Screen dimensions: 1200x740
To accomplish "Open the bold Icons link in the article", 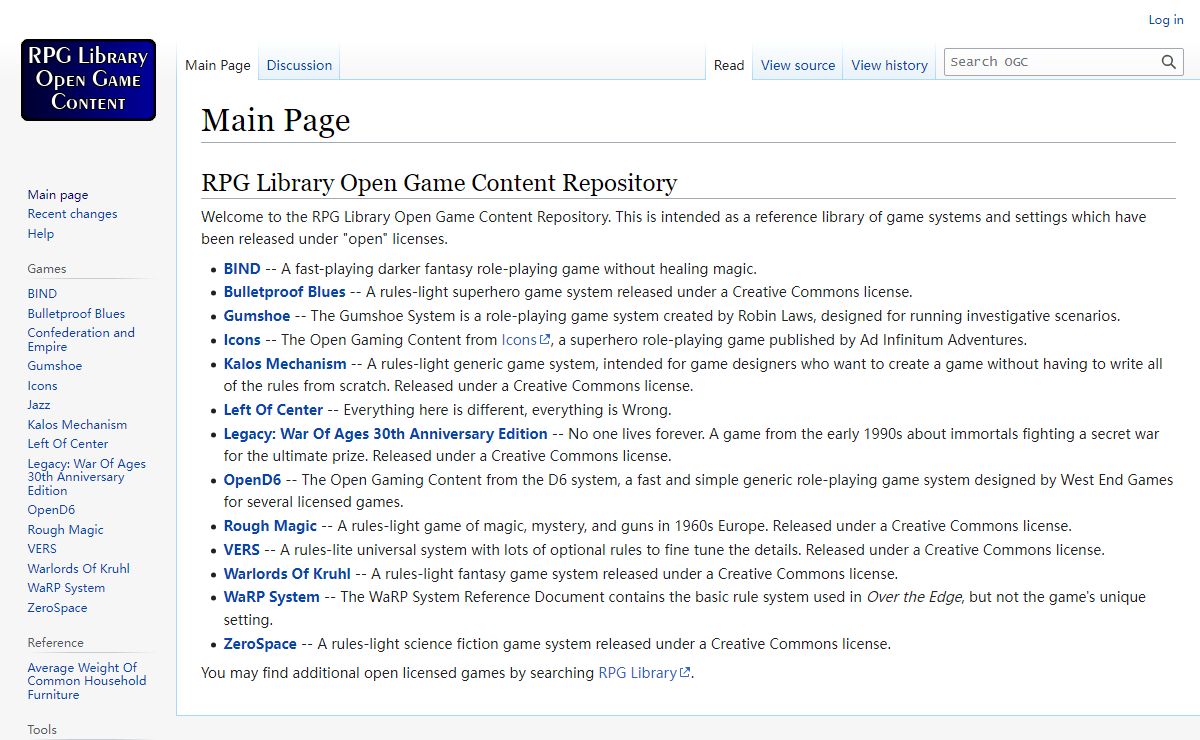I will [x=242, y=340].
